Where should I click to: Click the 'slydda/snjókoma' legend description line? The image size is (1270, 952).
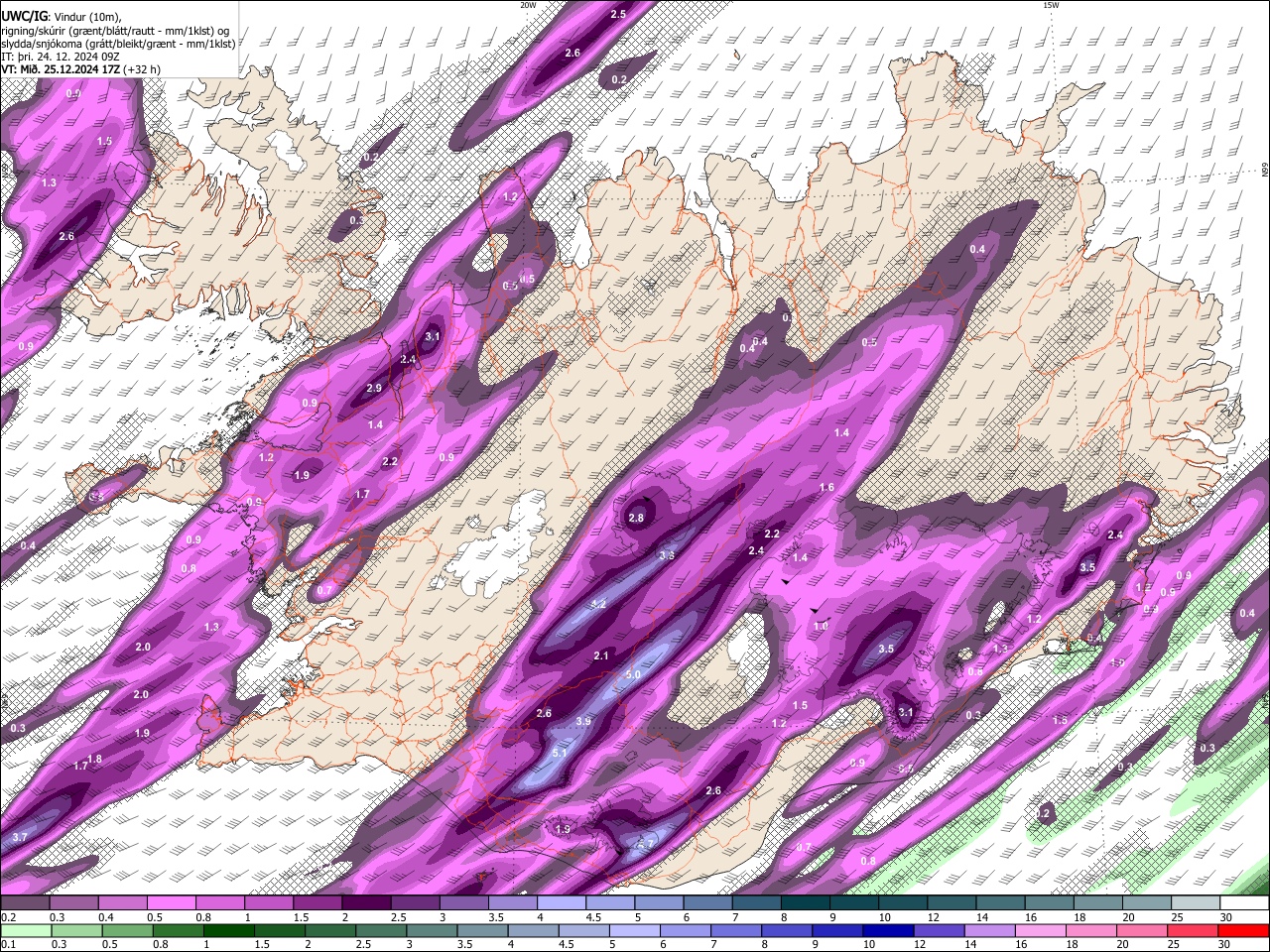coord(118,44)
